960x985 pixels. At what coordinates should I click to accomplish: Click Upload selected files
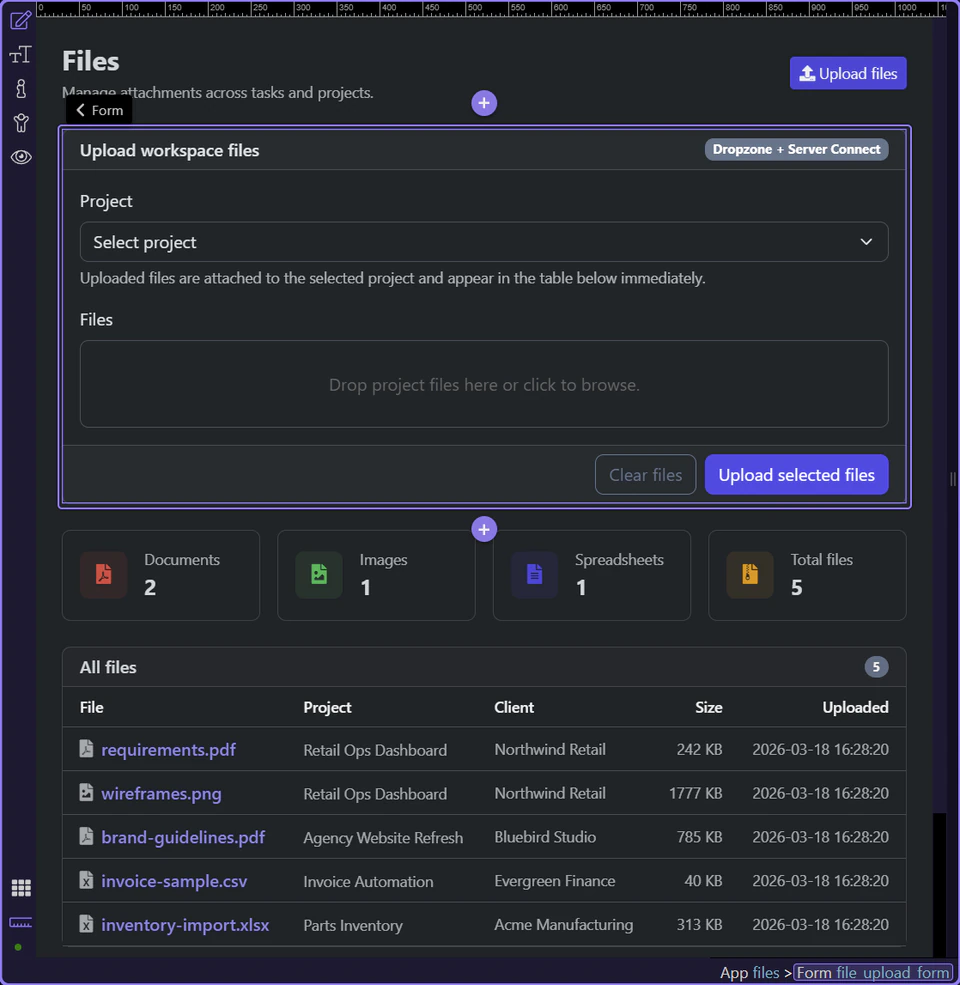[796, 474]
